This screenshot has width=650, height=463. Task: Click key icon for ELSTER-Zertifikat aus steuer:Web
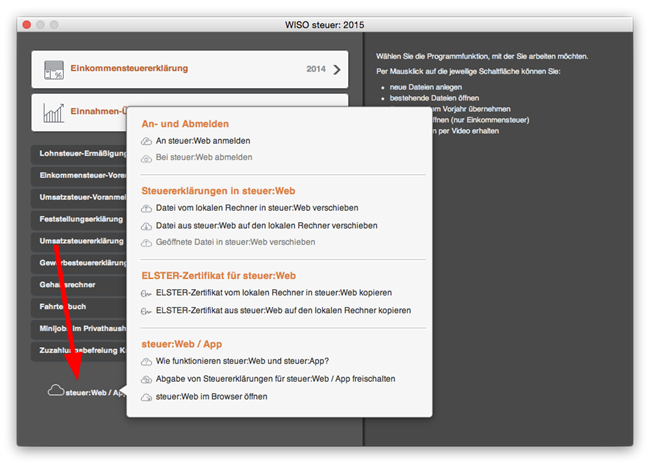pos(146,311)
